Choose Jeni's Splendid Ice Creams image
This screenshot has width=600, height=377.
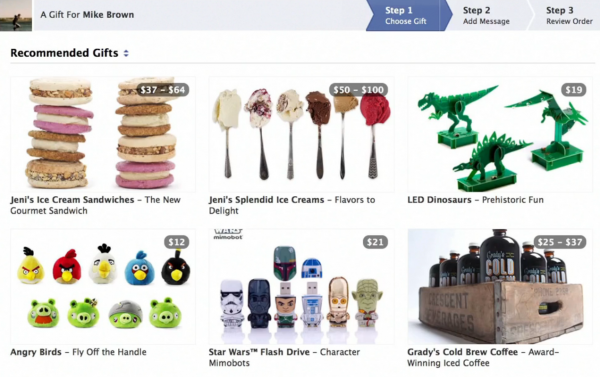tap(301, 134)
